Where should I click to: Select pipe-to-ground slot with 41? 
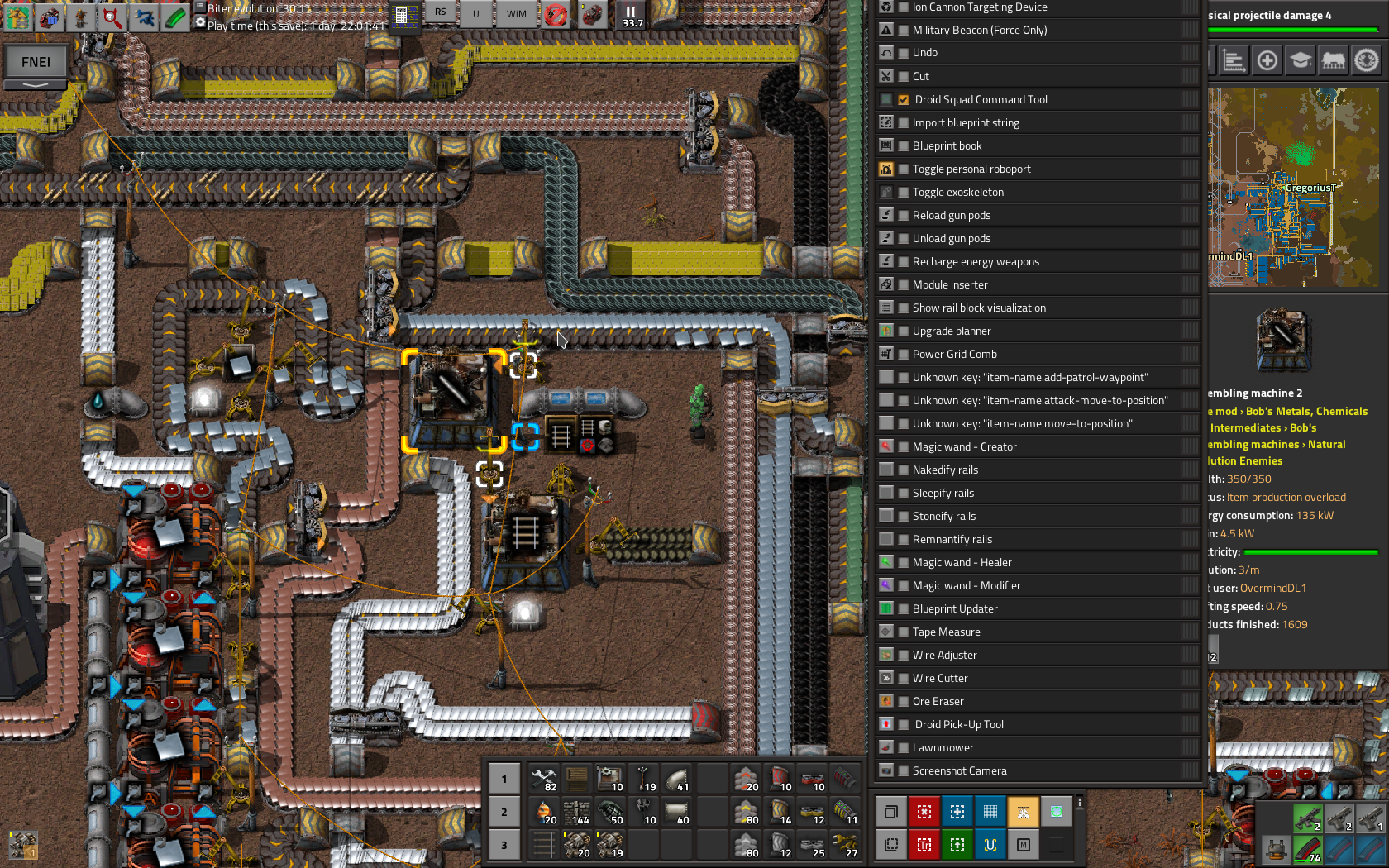676,779
